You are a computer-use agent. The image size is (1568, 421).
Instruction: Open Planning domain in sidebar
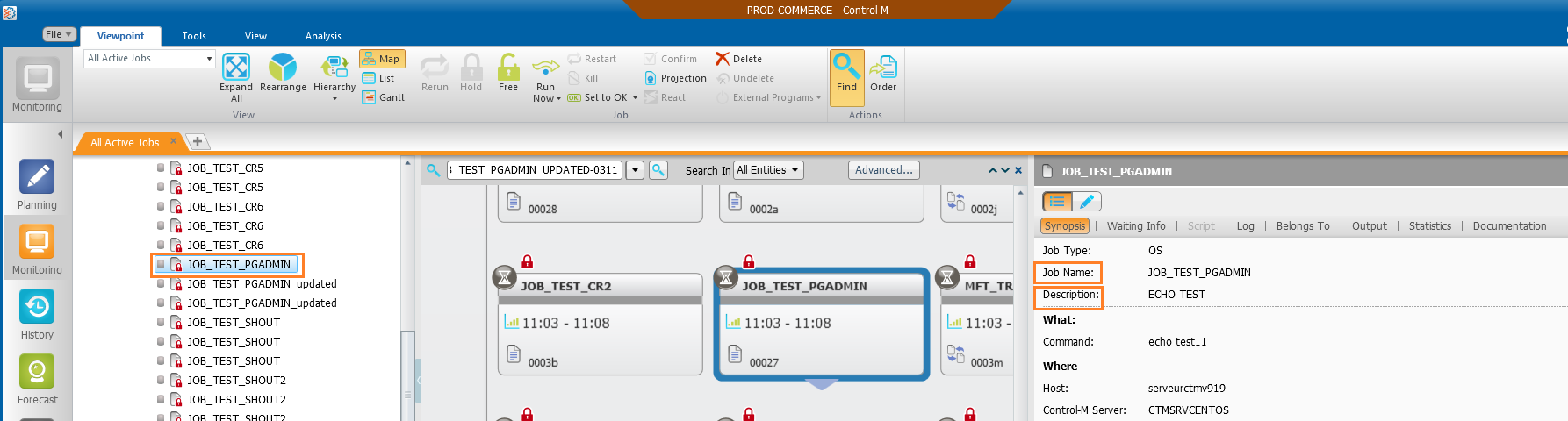click(37, 185)
